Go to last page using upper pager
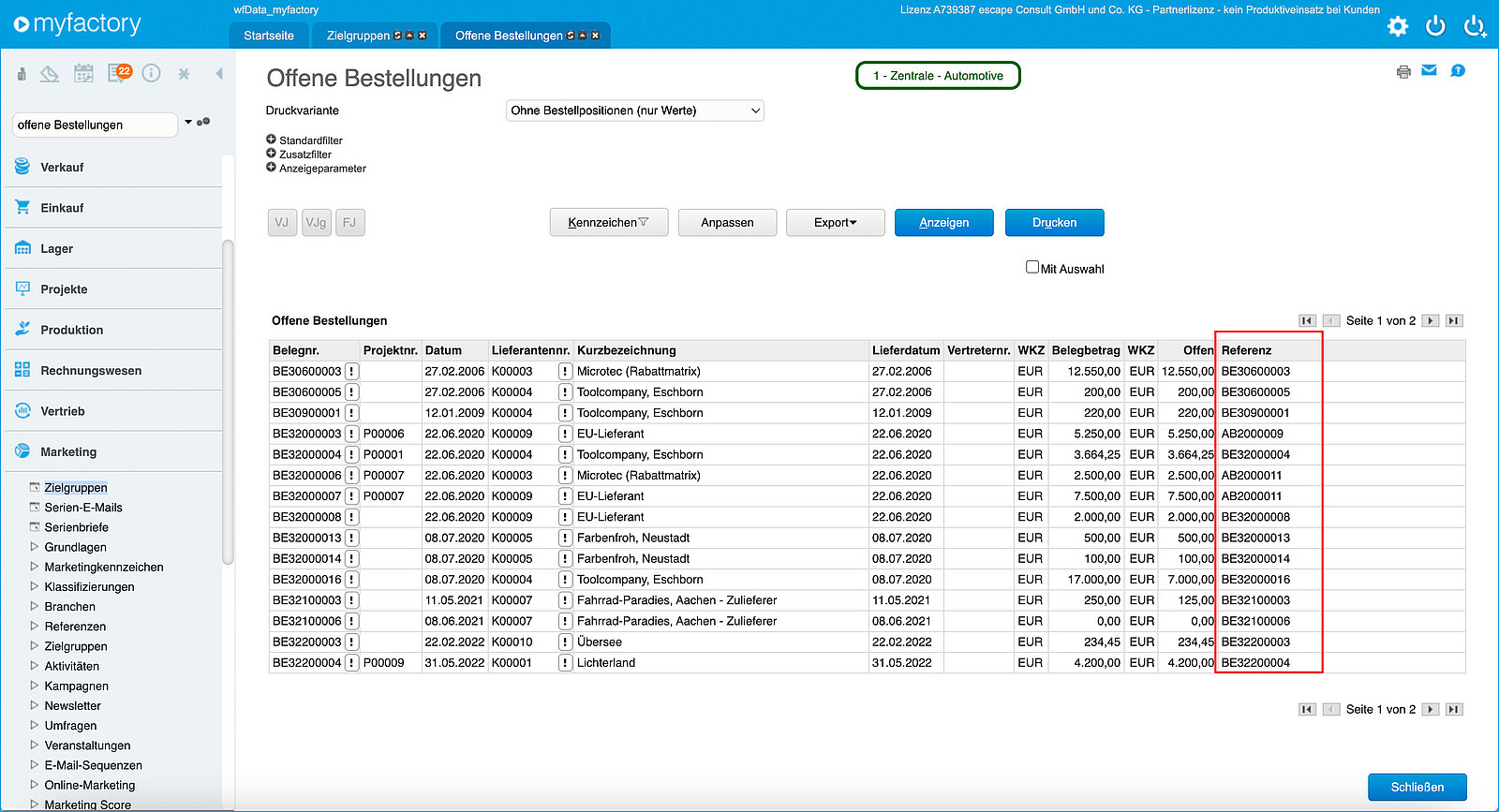 [1454, 320]
